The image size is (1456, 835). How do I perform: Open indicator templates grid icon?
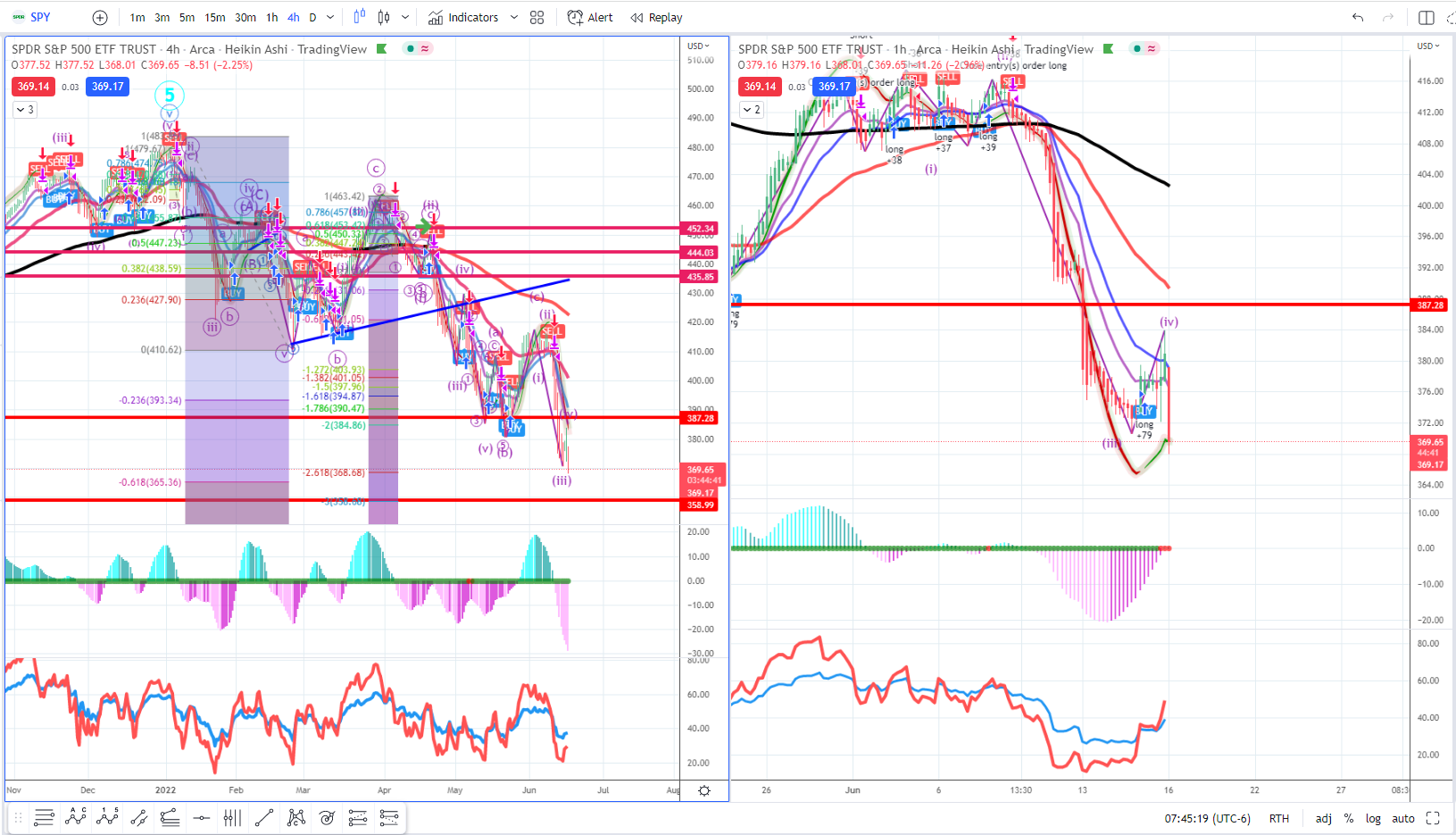(x=537, y=18)
